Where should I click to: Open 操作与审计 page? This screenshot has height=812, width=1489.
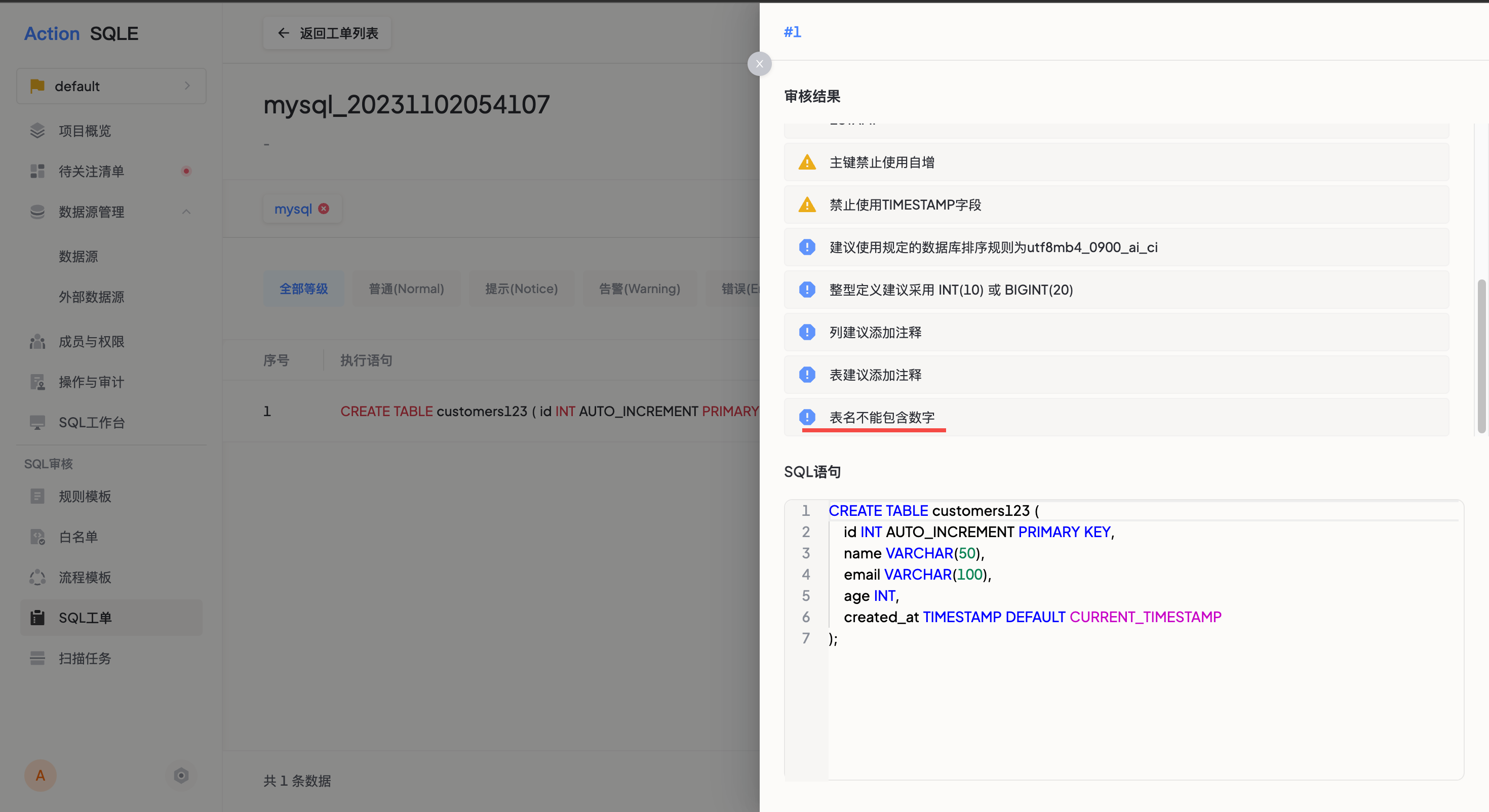coord(91,382)
